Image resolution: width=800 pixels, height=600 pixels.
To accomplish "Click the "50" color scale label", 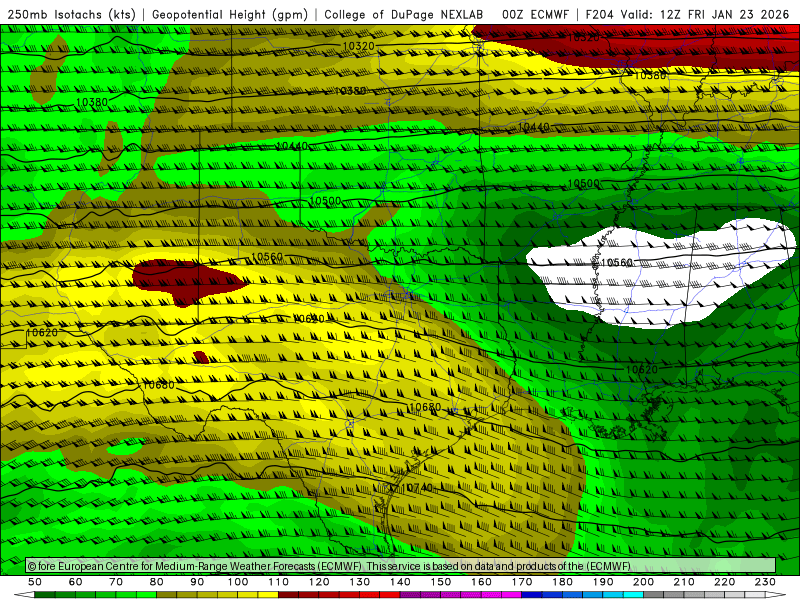I will pos(35,582).
